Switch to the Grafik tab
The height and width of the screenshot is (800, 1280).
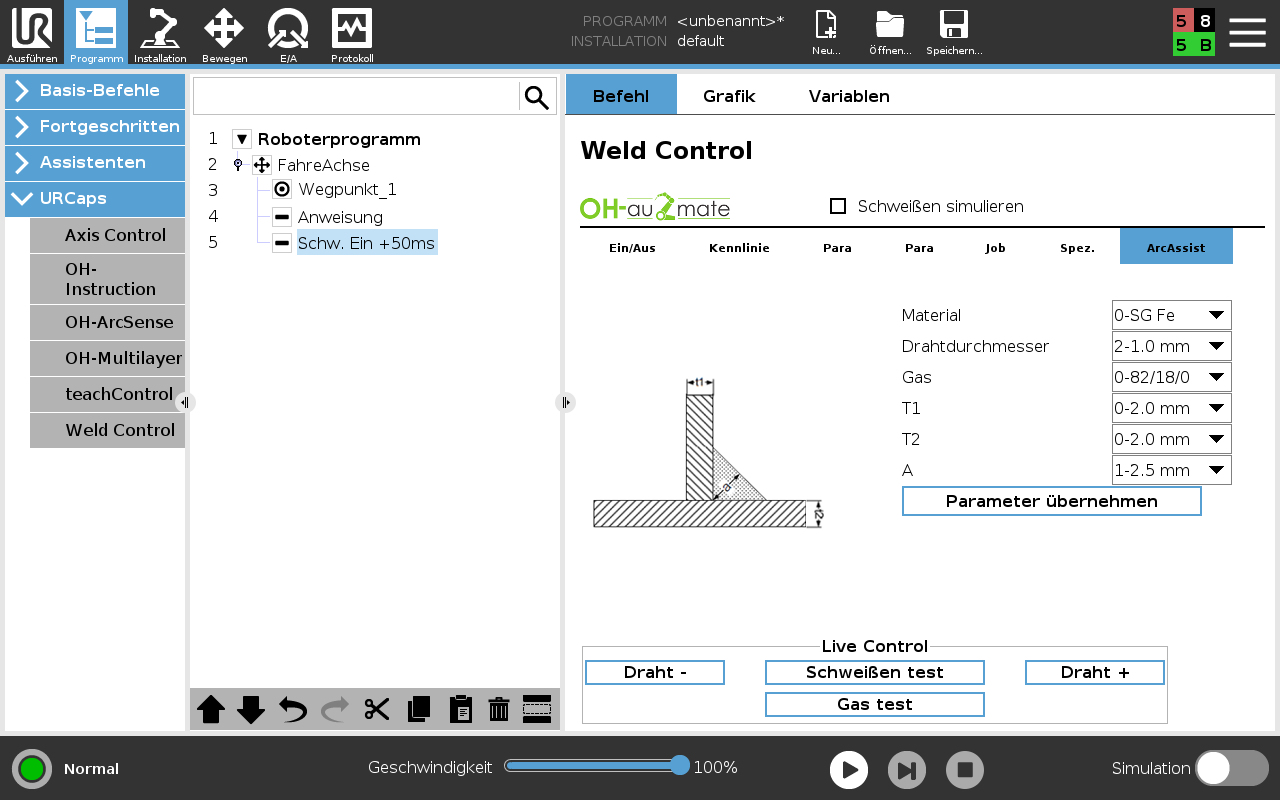[729, 96]
